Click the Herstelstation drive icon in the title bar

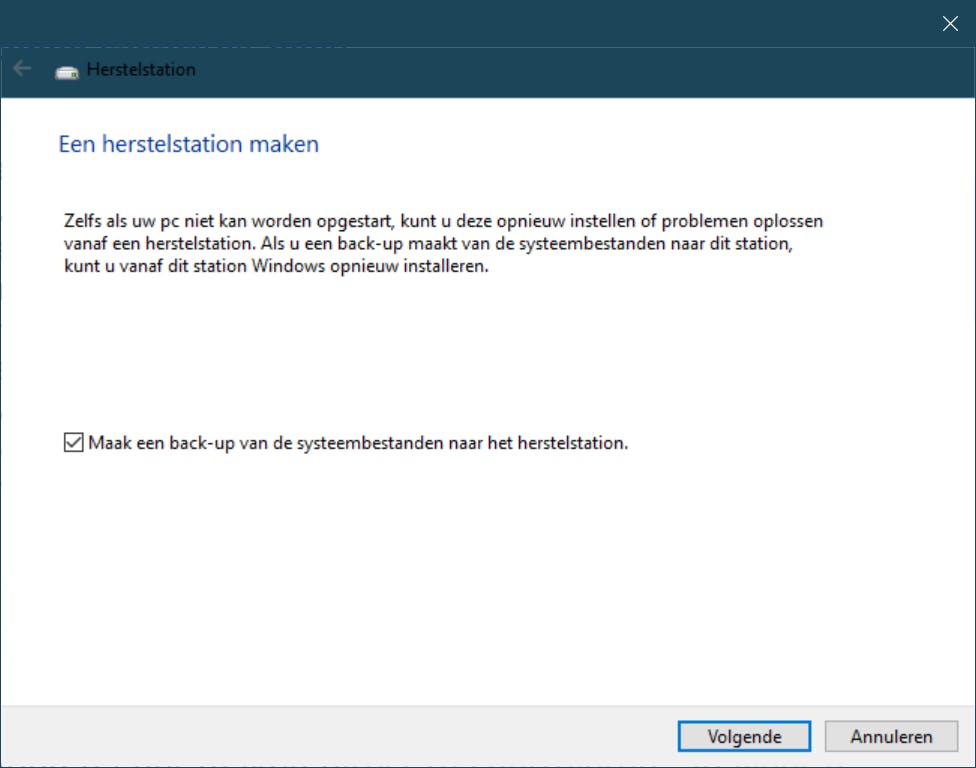66,69
